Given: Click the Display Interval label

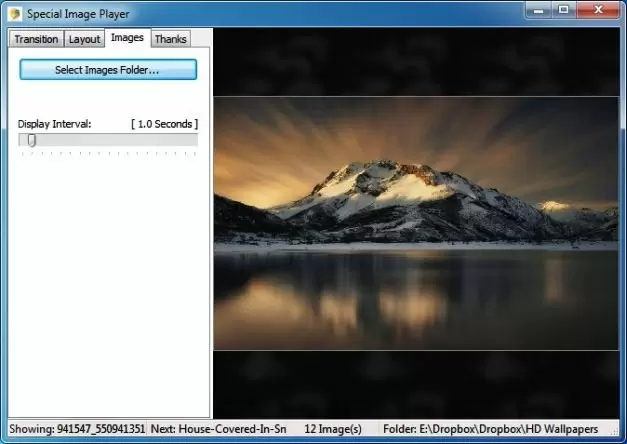Looking at the screenshot, I should click(x=54, y=124).
